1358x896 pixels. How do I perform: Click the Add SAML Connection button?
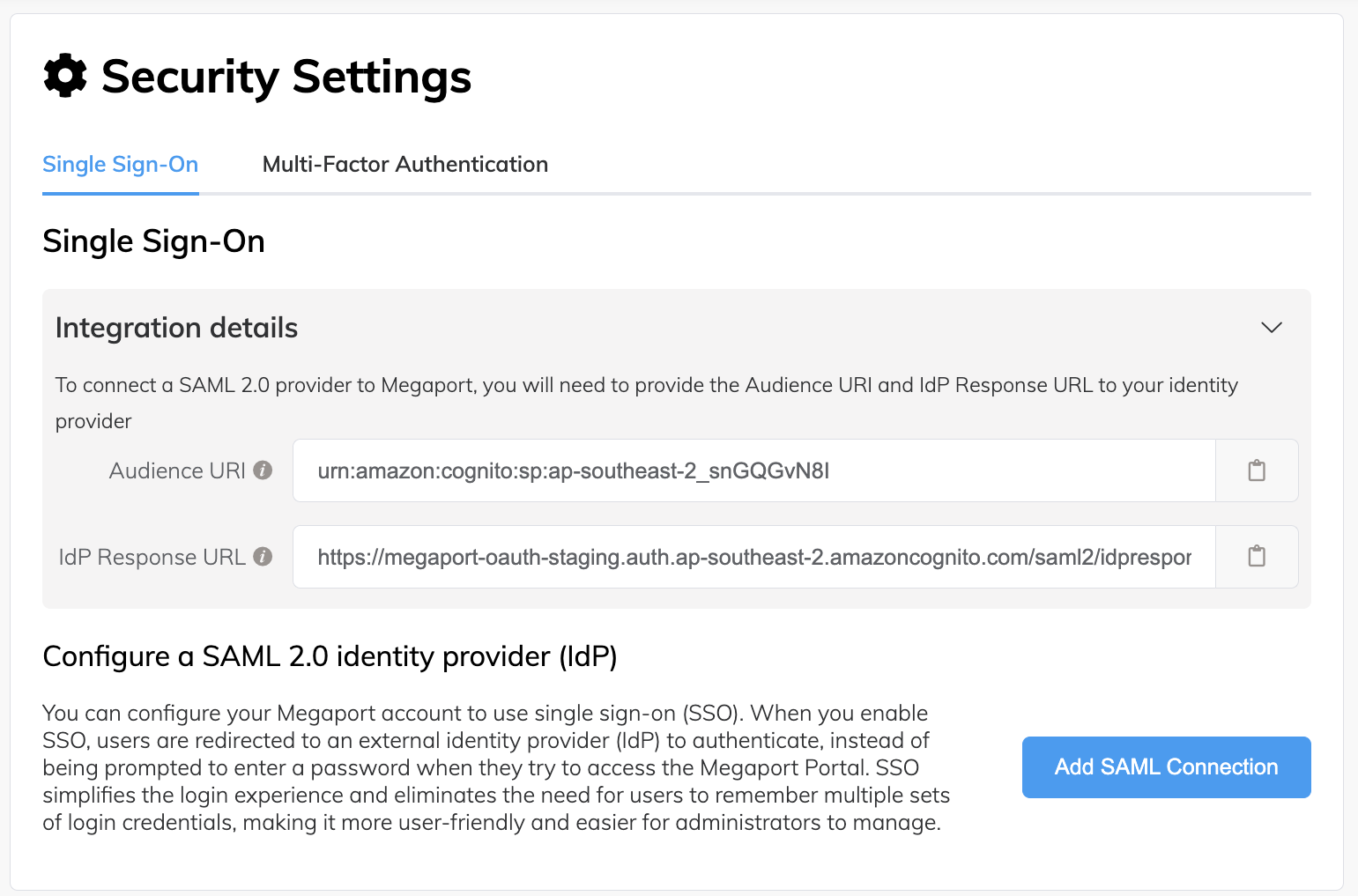1165,766
